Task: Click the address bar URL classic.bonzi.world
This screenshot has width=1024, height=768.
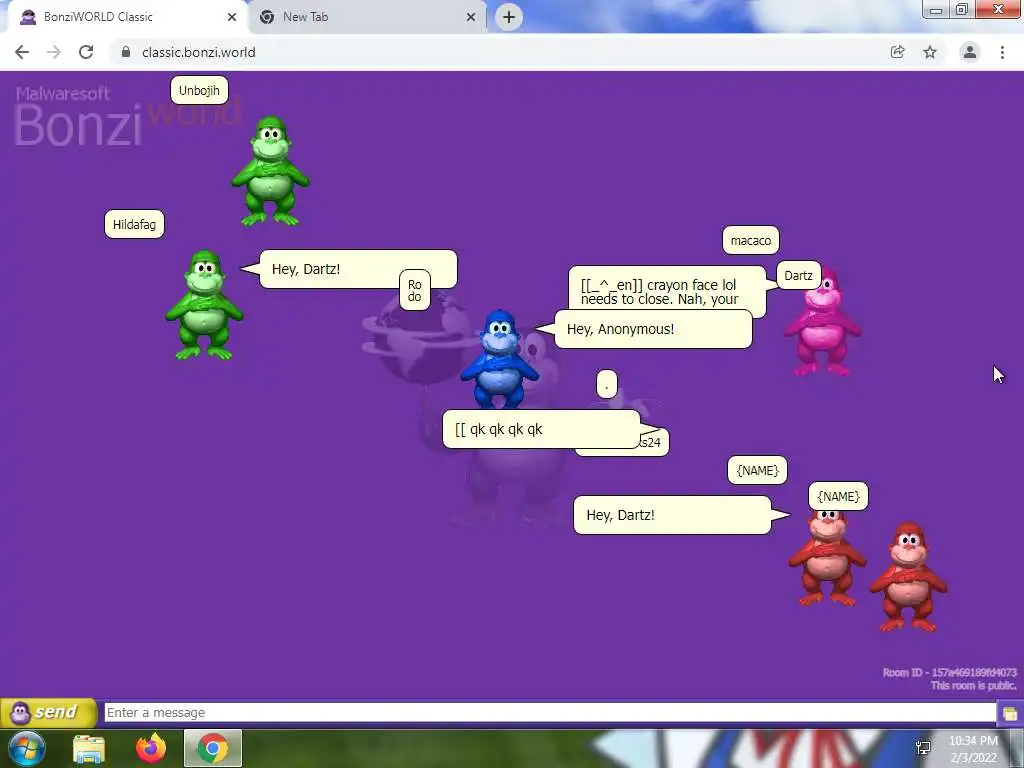Action: [199, 52]
